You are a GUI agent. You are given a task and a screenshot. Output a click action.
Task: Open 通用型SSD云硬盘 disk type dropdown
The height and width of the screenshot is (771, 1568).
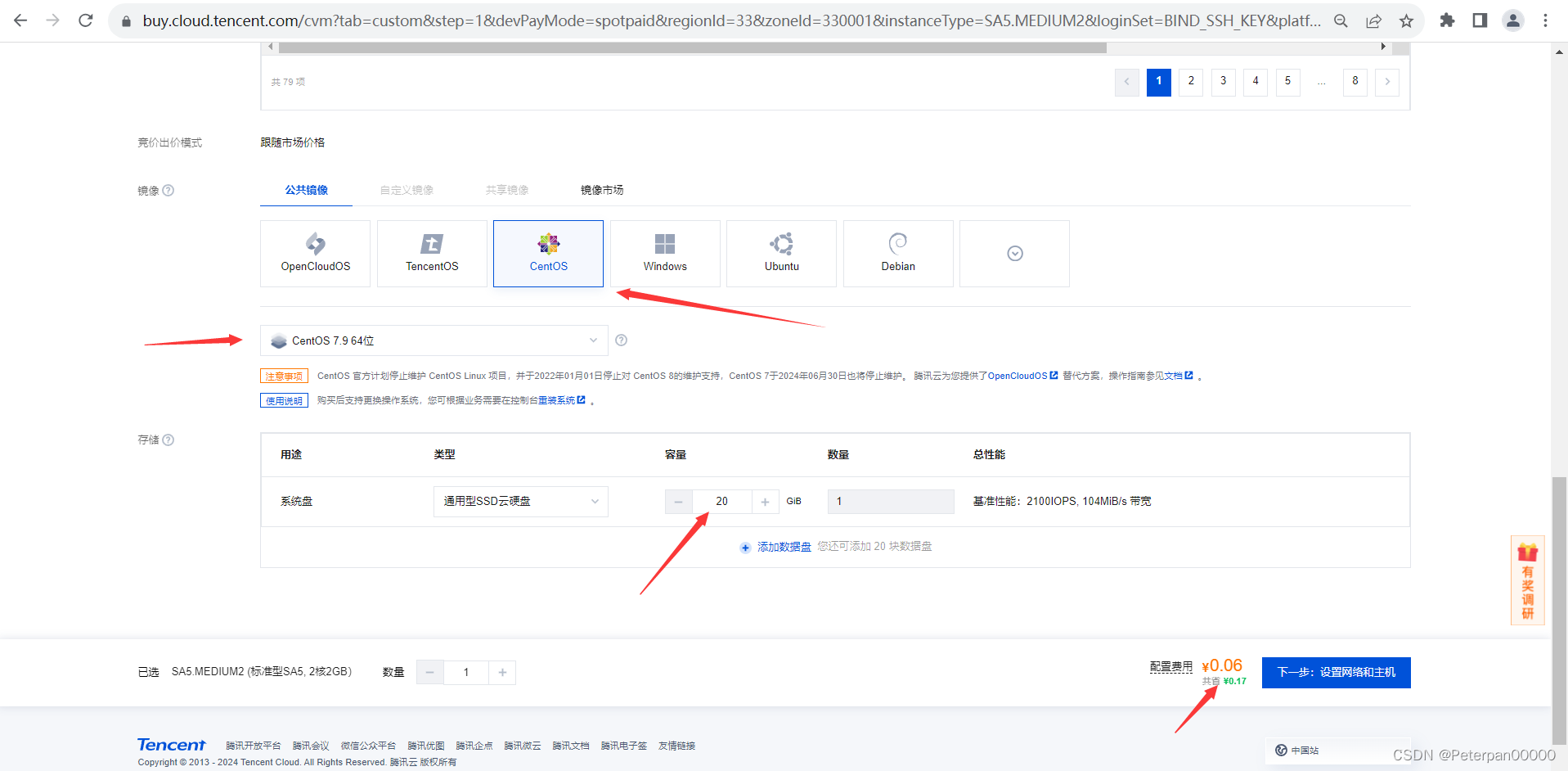tap(521, 501)
